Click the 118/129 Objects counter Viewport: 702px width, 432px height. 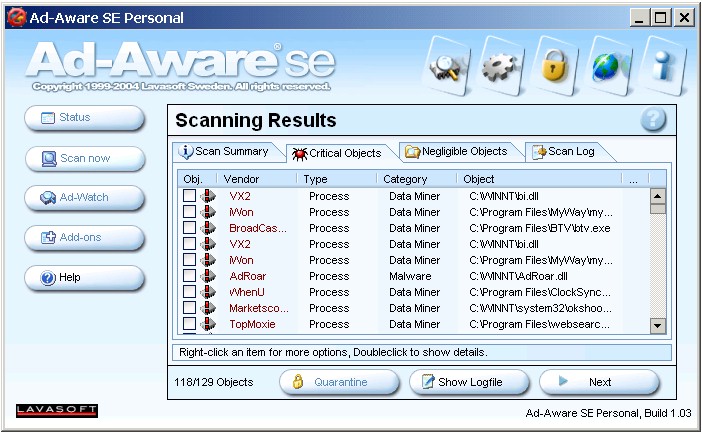[x=214, y=382]
